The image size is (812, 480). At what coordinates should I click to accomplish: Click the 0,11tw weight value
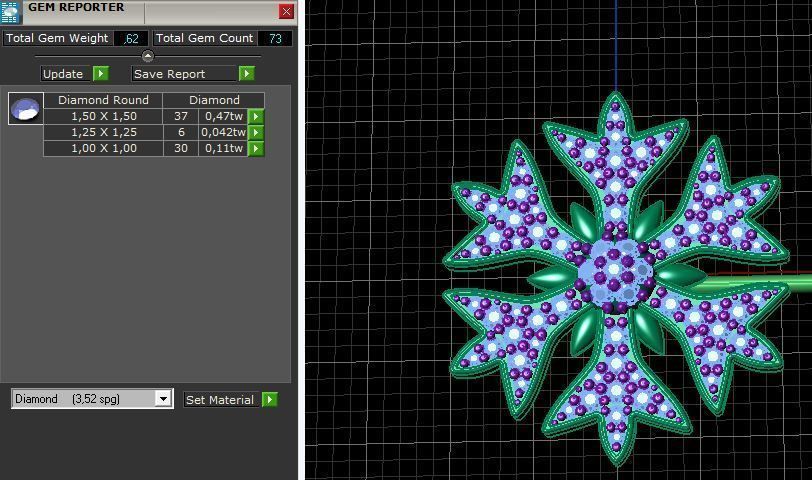[x=223, y=149]
